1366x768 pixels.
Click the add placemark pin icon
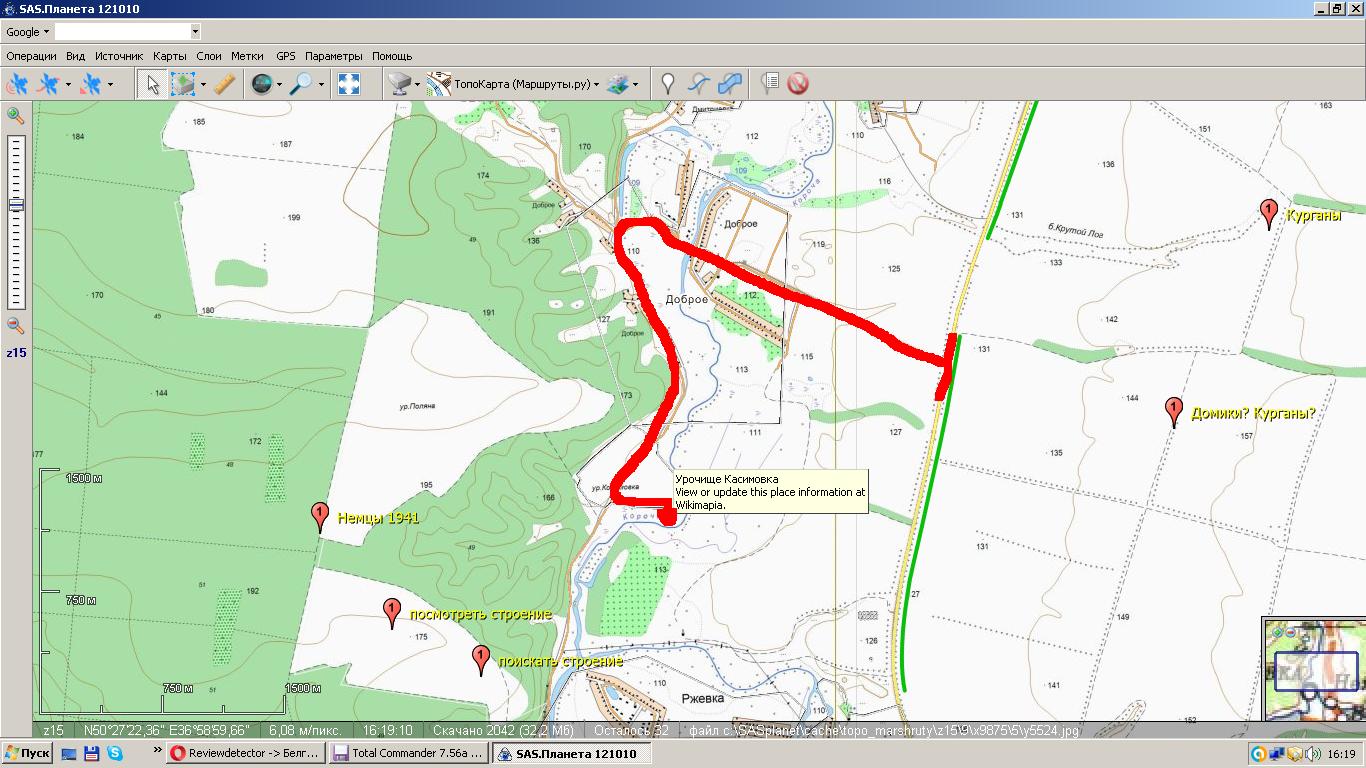click(x=668, y=85)
